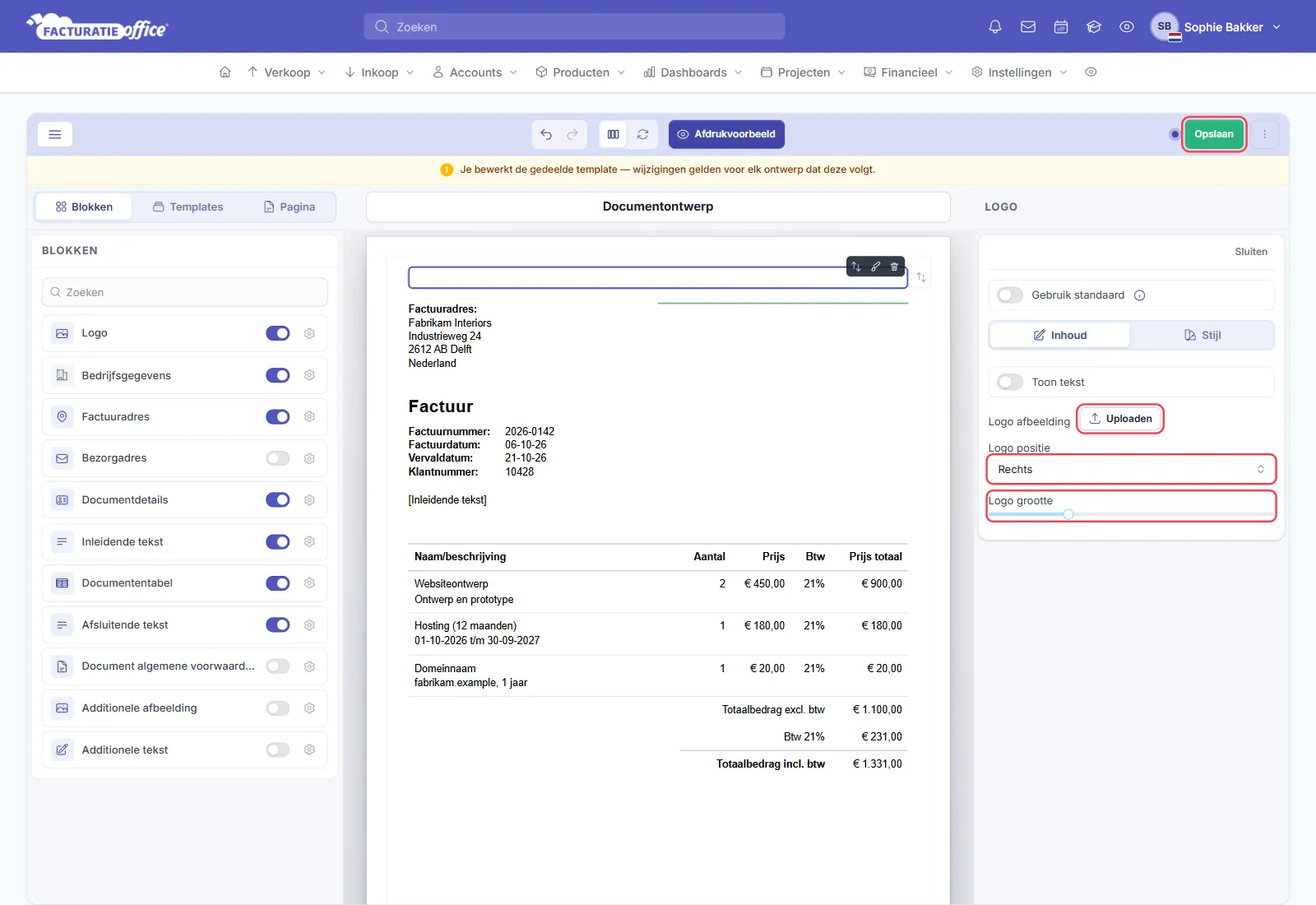Open the three-dot more options menu
This screenshot has width=1316, height=905.
coord(1265,134)
